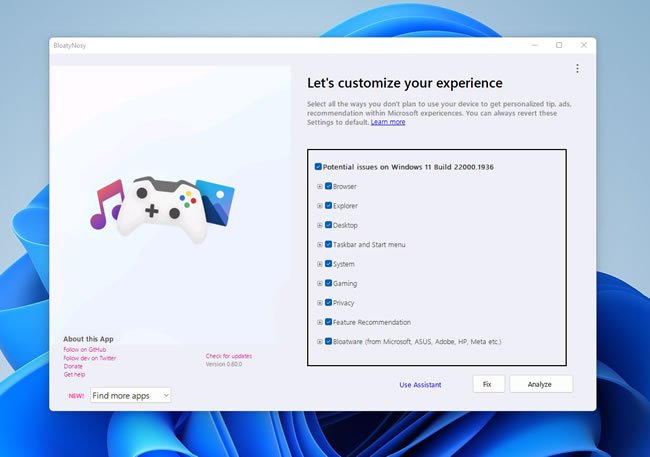Uncheck Potential issues on Windows 11 checkbox
The height and width of the screenshot is (457, 650).
pos(318,167)
